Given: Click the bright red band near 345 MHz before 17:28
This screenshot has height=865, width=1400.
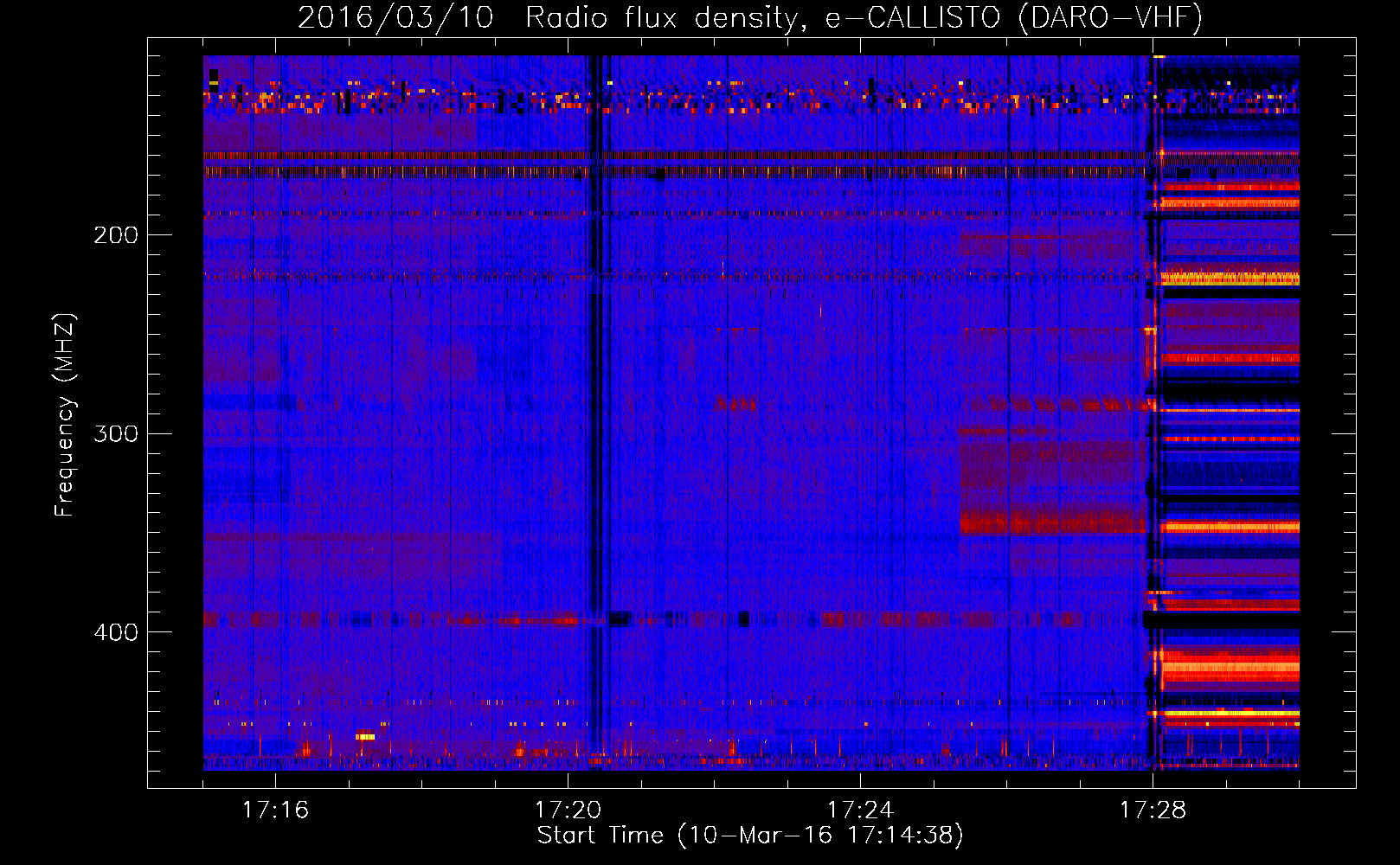Looking at the screenshot, I should (1051, 522).
